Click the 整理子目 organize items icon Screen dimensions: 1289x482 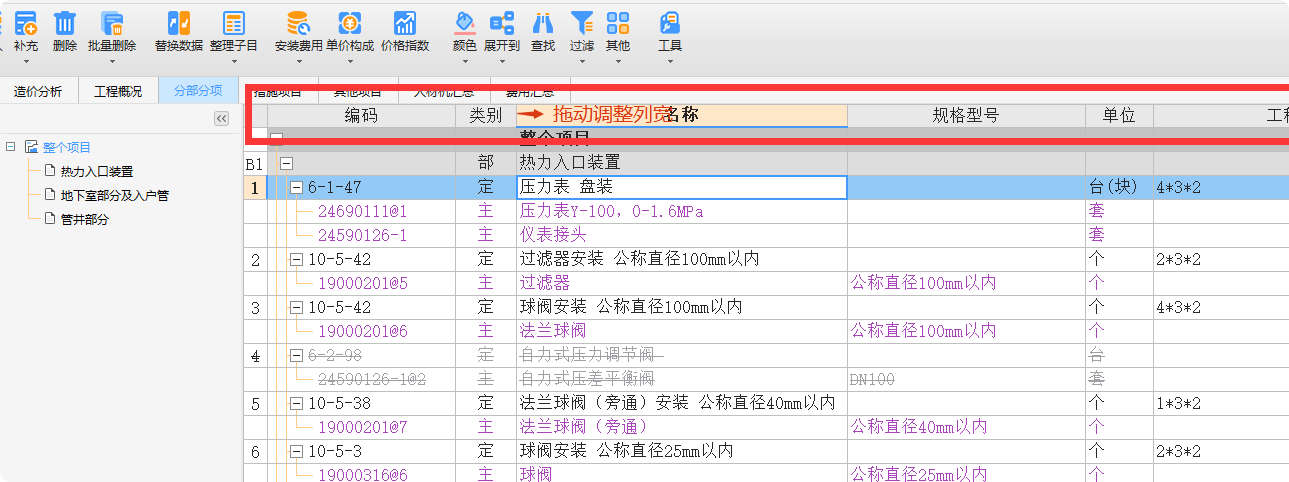[234, 22]
